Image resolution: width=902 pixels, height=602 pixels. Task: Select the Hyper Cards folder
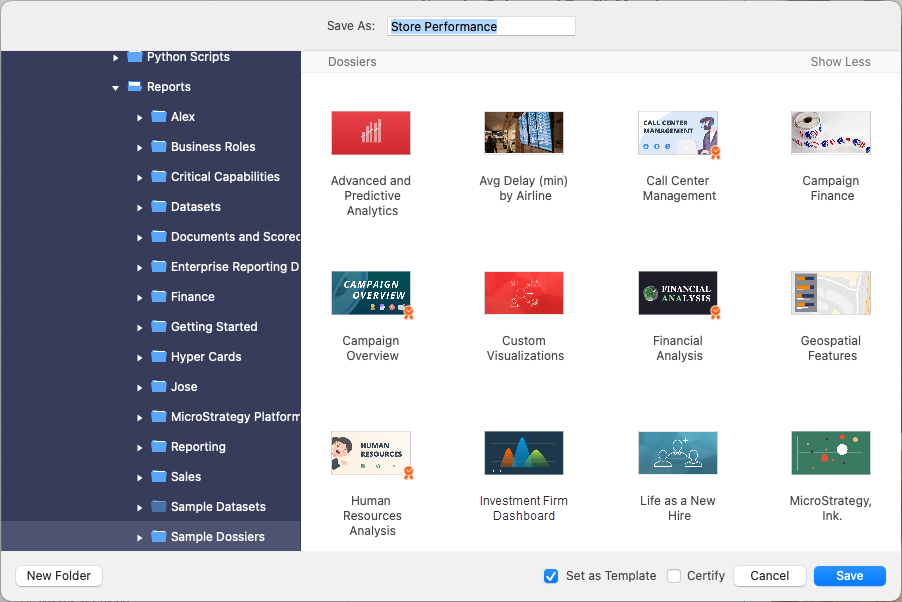click(206, 357)
